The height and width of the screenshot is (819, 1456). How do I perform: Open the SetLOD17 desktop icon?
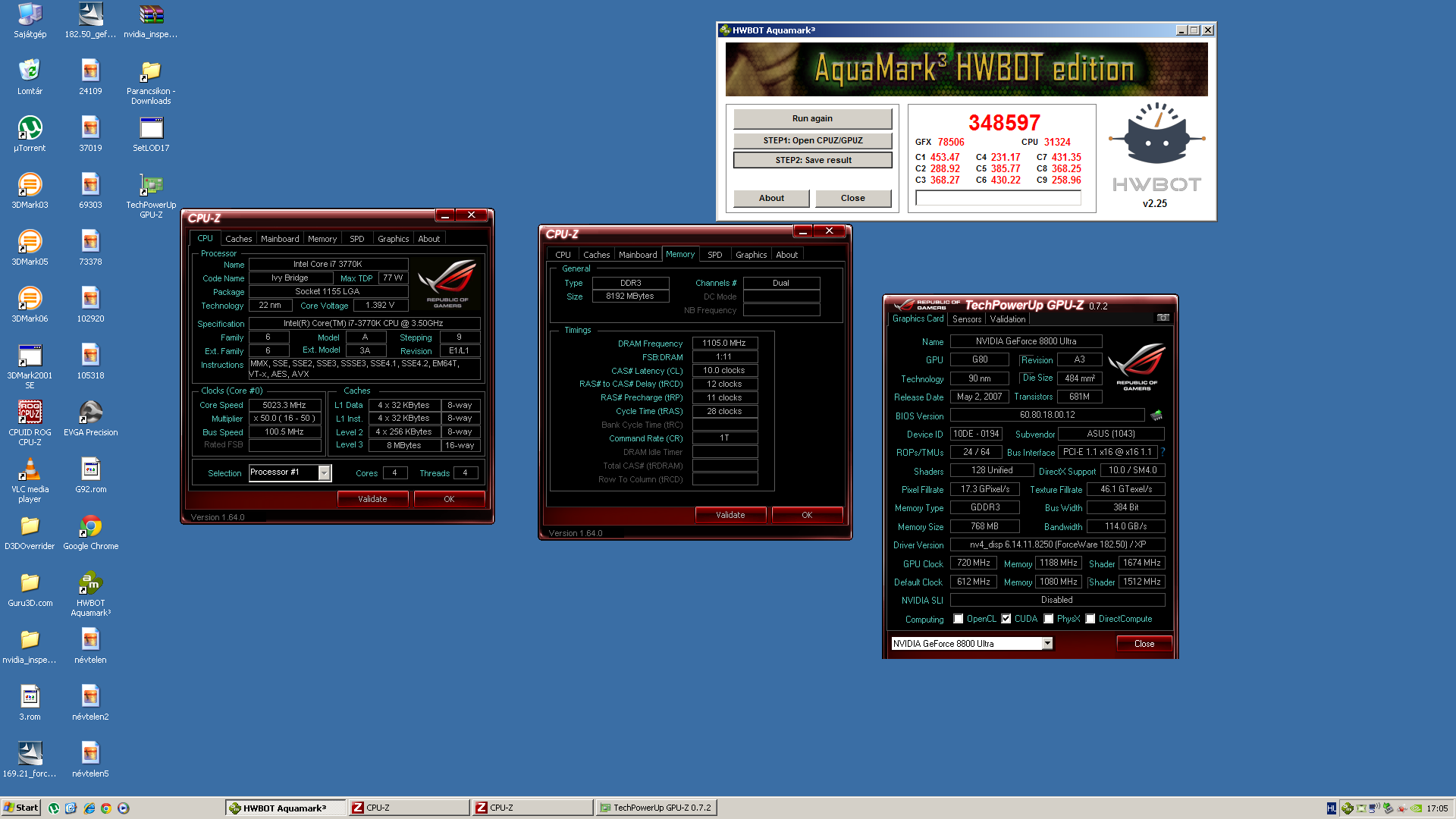click(x=151, y=133)
